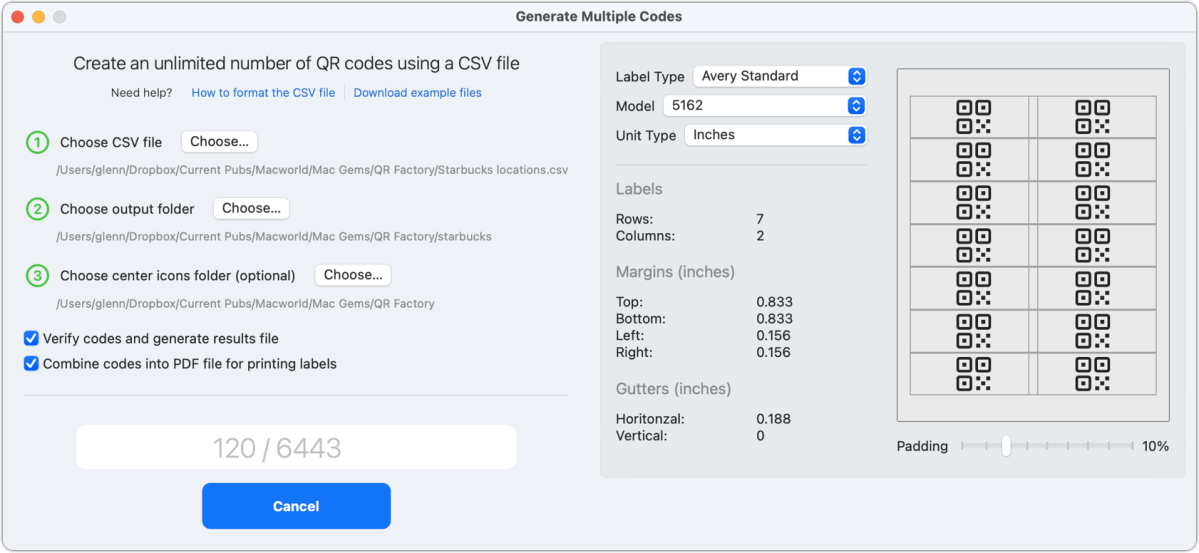
Task: Click the Vertical gutter value 0
Action: [760, 436]
